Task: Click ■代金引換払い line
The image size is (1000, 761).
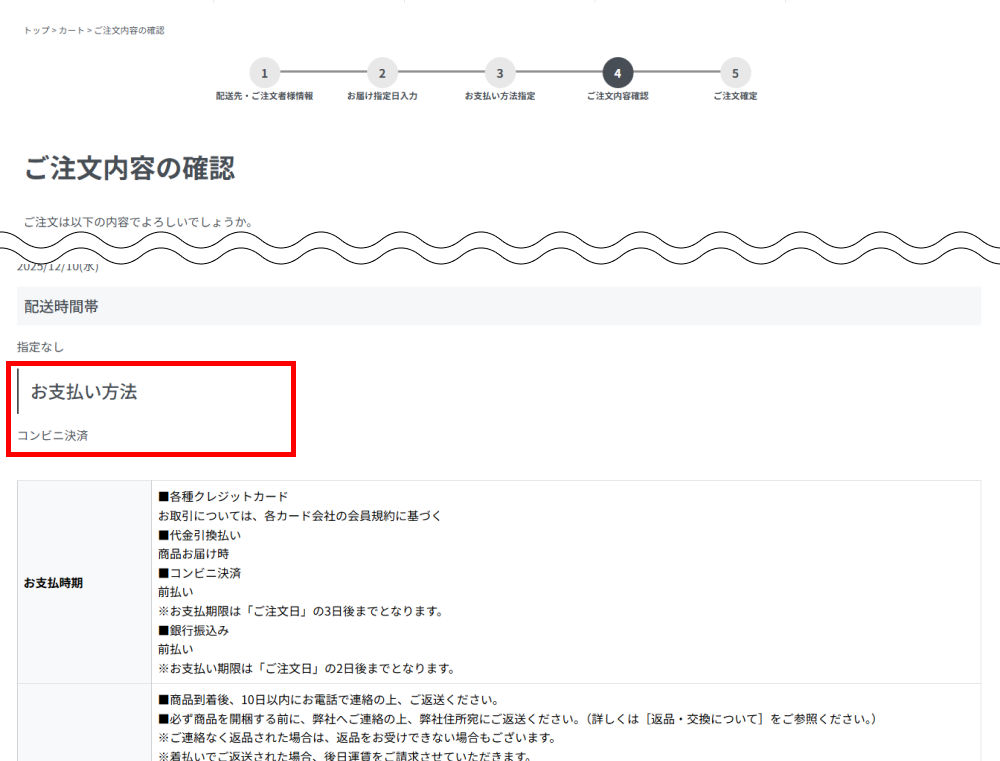Action: (200, 535)
